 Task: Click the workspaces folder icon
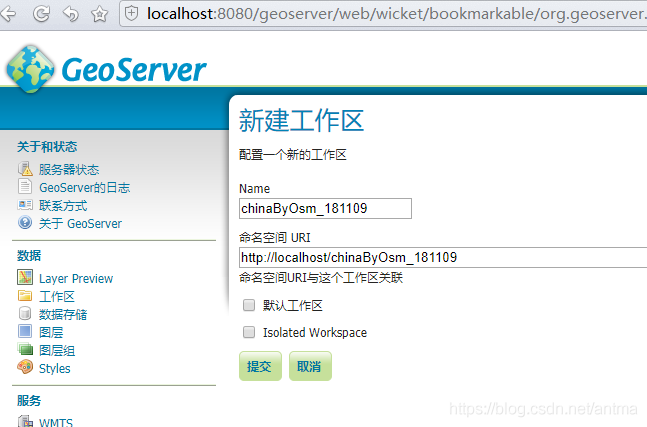[x=25, y=296]
